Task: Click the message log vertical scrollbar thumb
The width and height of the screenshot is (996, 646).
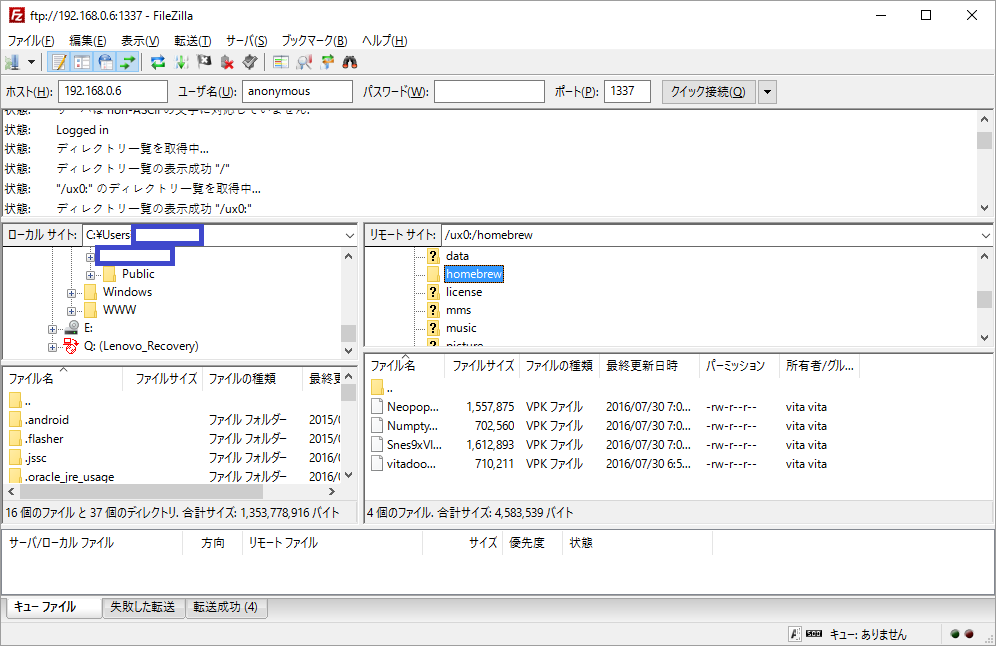Action: tap(984, 140)
